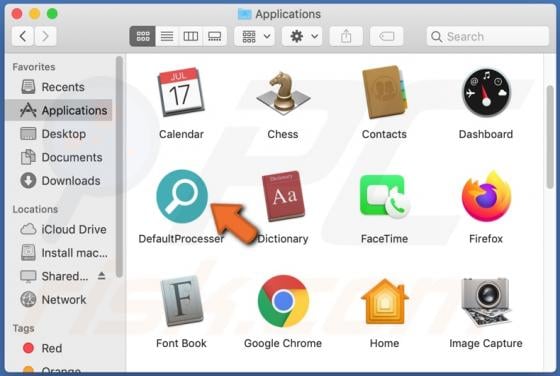The height and width of the screenshot is (376, 560).
Task: Eject the Shared… volume
Action: 102,276
